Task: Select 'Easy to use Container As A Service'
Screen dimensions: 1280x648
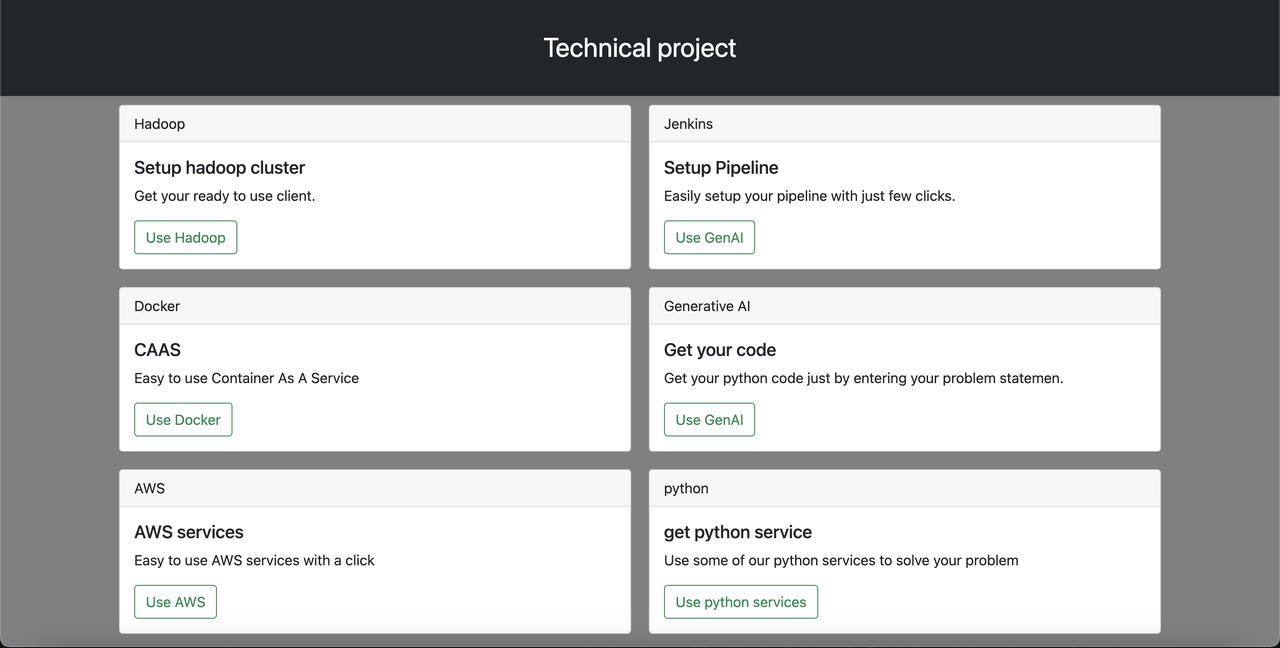Action: pyautogui.click(x=246, y=378)
